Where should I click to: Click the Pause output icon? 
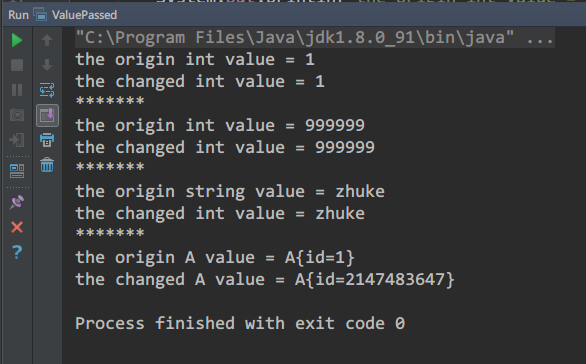click(17, 90)
